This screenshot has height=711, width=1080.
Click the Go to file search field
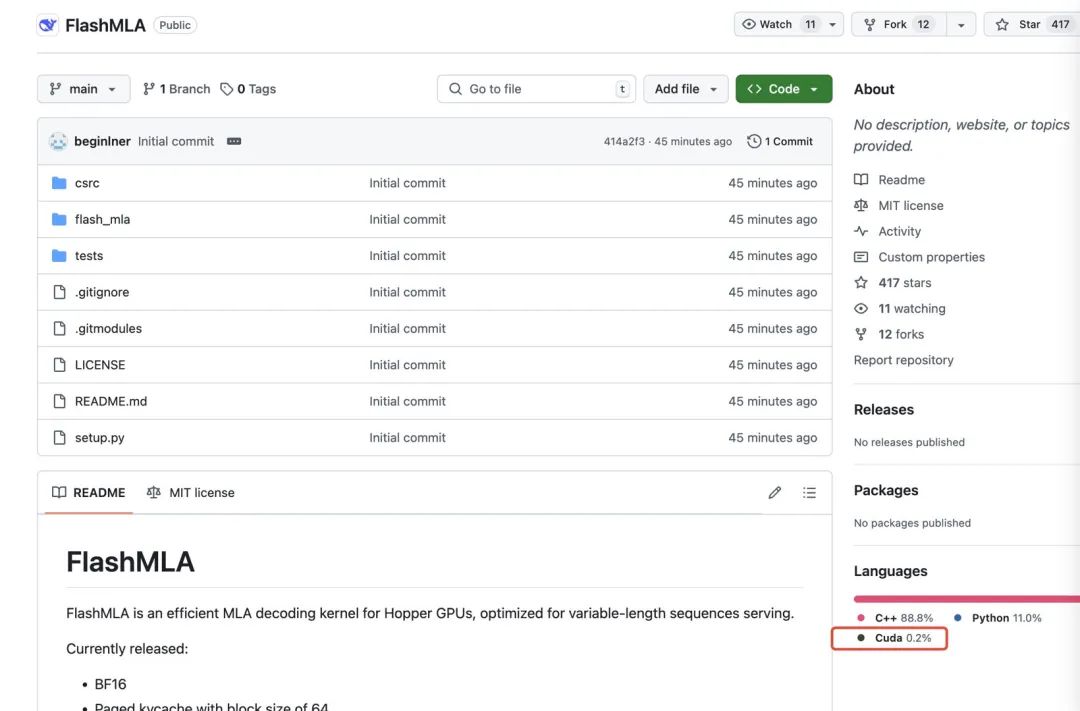536,89
